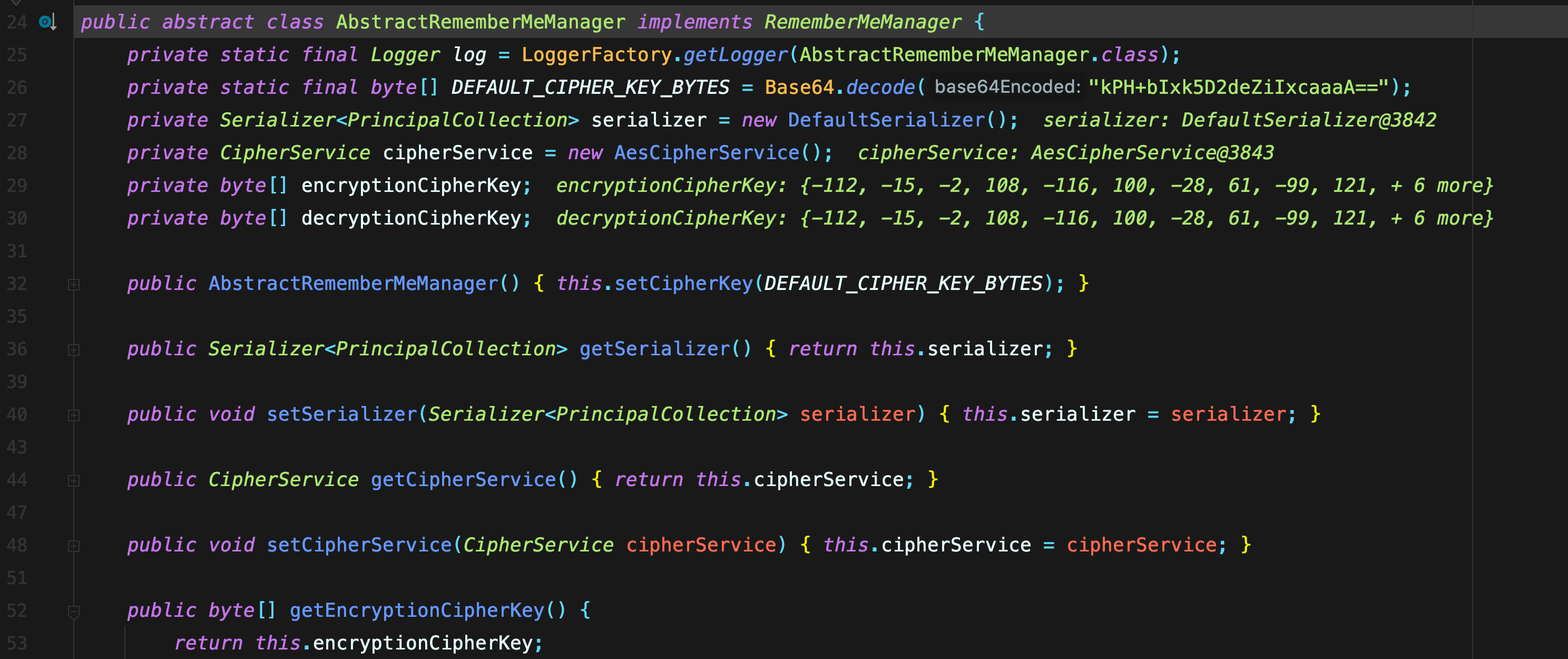Expand the folded AbstractRememberMeManager constructor on line 32
The image size is (1568, 659).
[74, 285]
